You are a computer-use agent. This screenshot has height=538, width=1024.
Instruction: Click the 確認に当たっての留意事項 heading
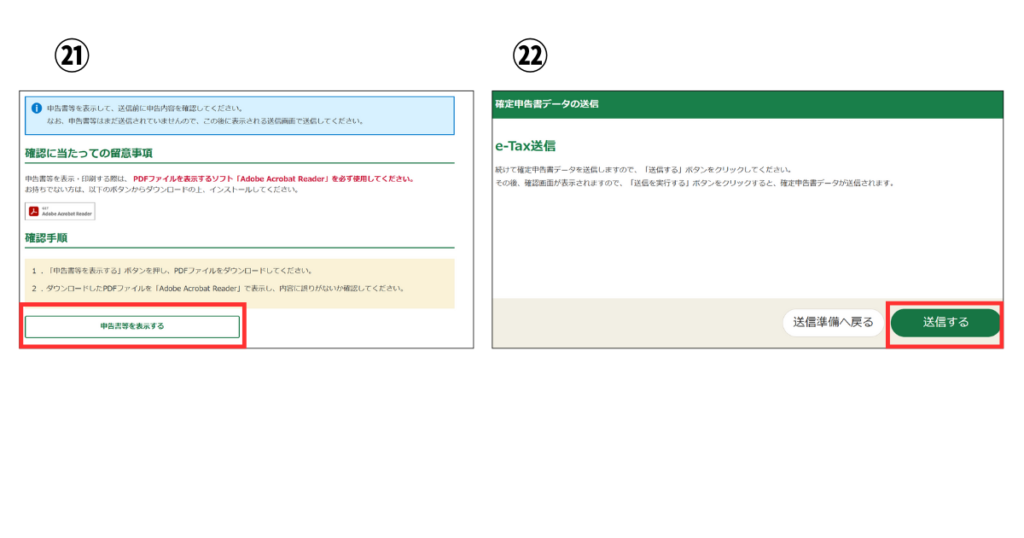[x=89, y=153]
